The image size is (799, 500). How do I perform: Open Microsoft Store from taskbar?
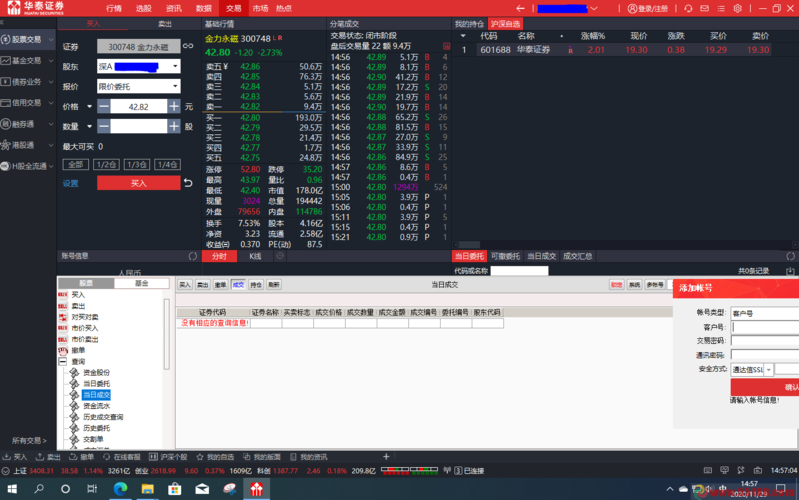coord(175,489)
